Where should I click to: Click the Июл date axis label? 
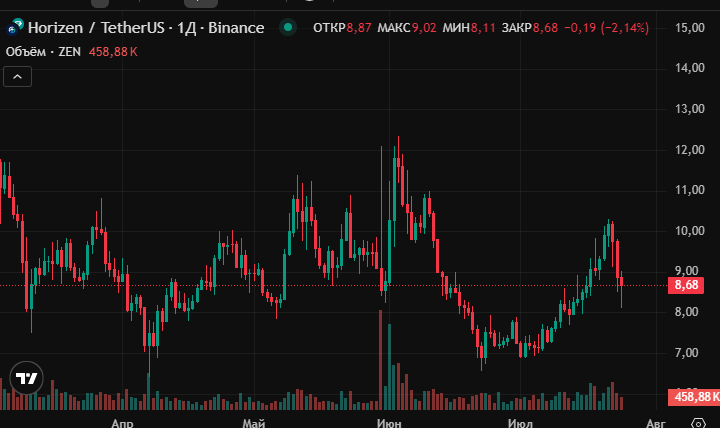tap(520, 423)
